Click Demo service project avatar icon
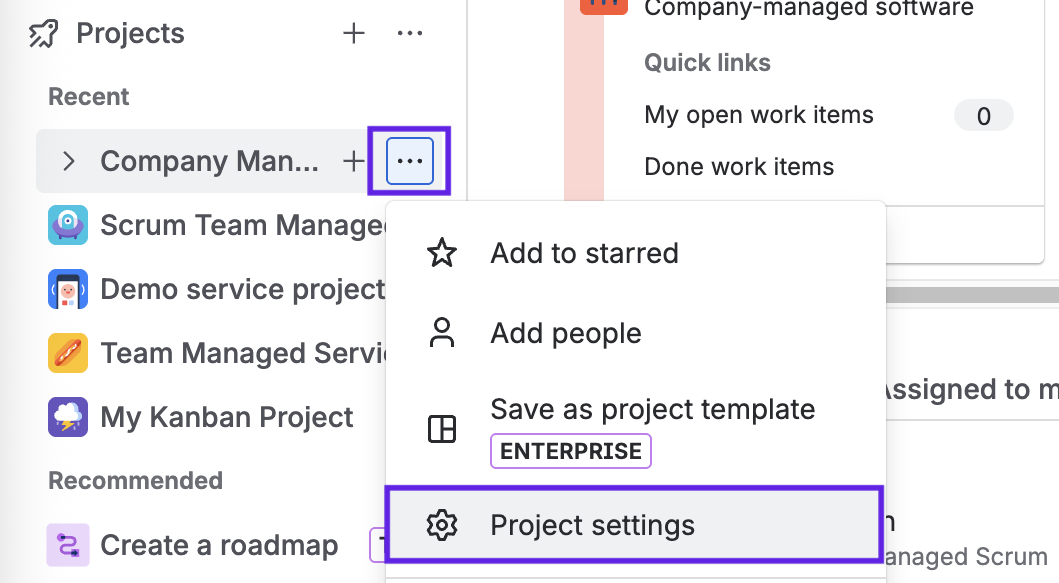This screenshot has height=583, width=1059. 68,289
